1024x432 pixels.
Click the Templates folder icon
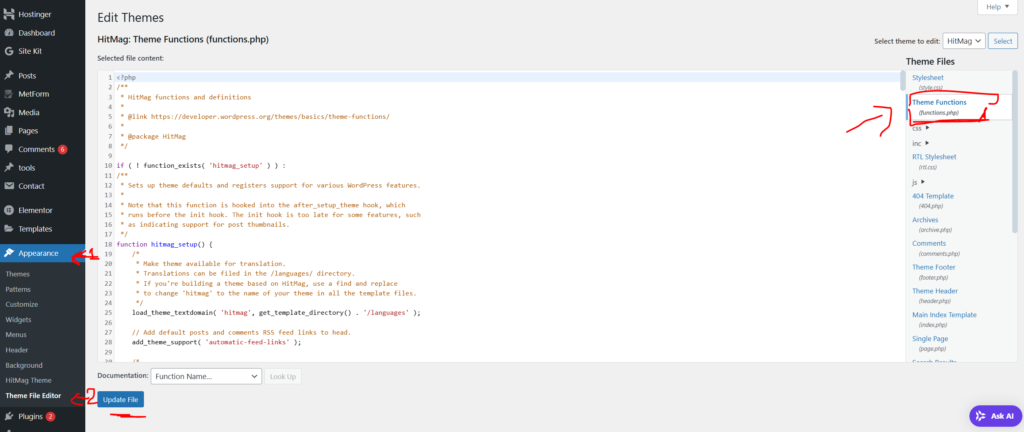coord(9,229)
